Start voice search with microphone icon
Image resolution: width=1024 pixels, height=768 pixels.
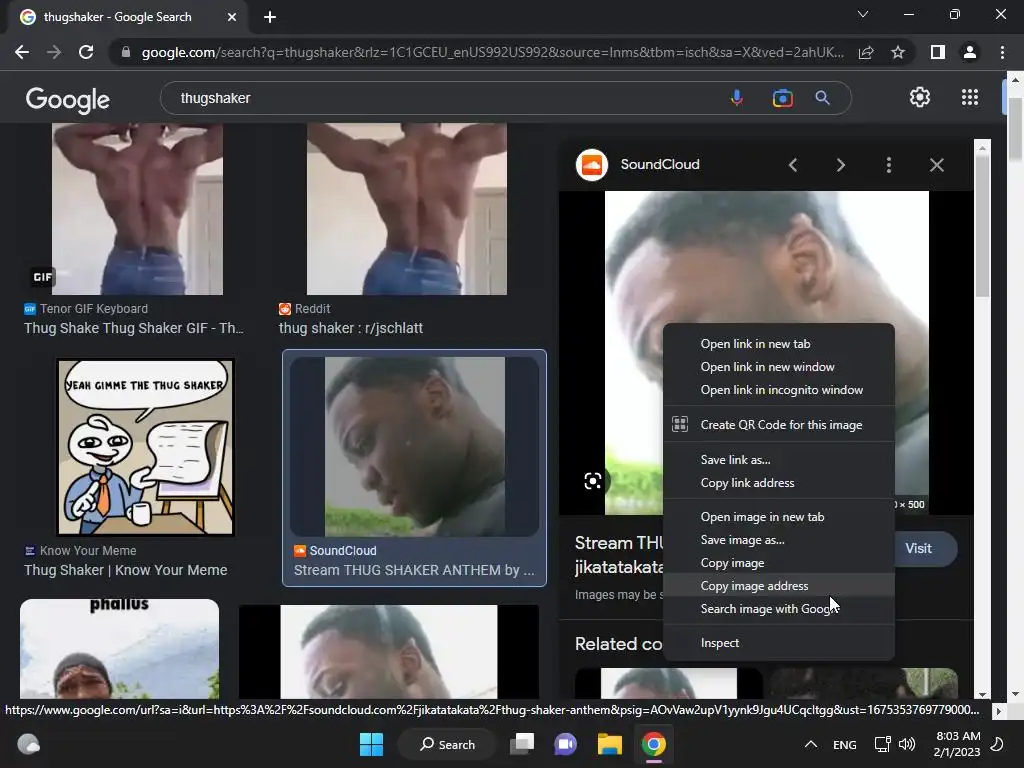click(x=737, y=98)
